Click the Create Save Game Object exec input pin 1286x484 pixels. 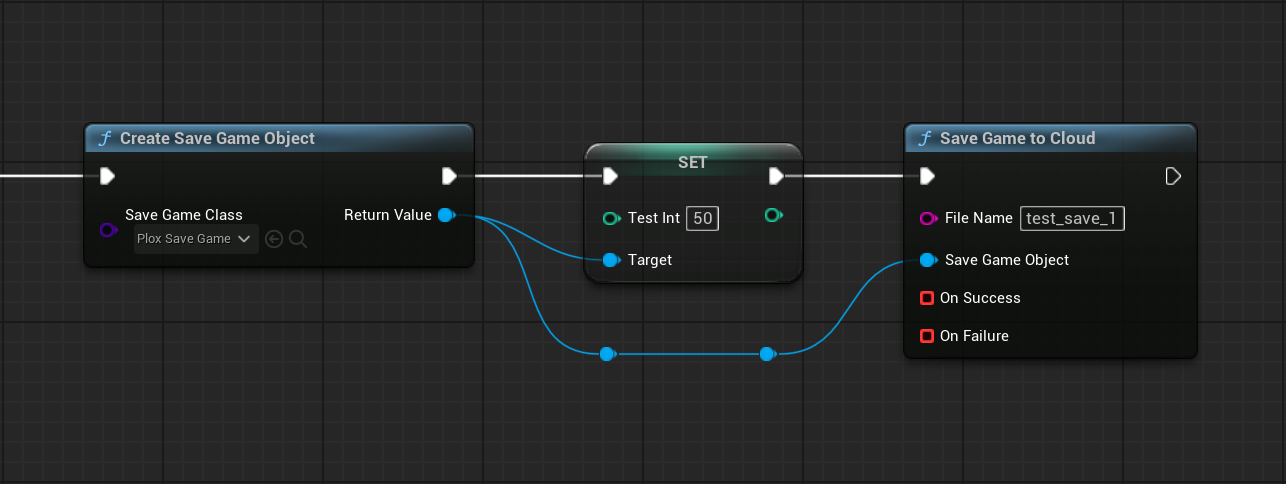107,176
